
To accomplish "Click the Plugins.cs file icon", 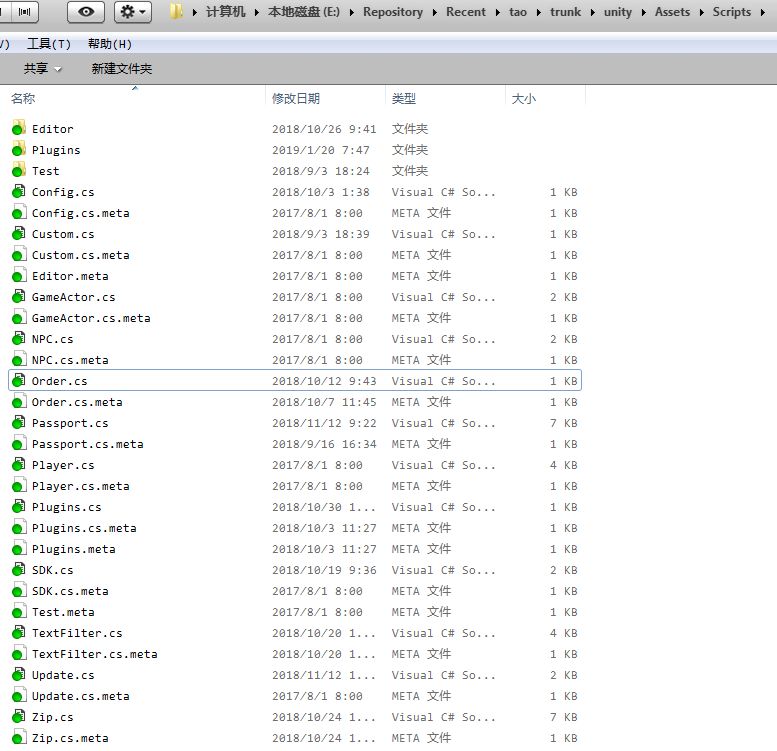I will tap(18, 506).
